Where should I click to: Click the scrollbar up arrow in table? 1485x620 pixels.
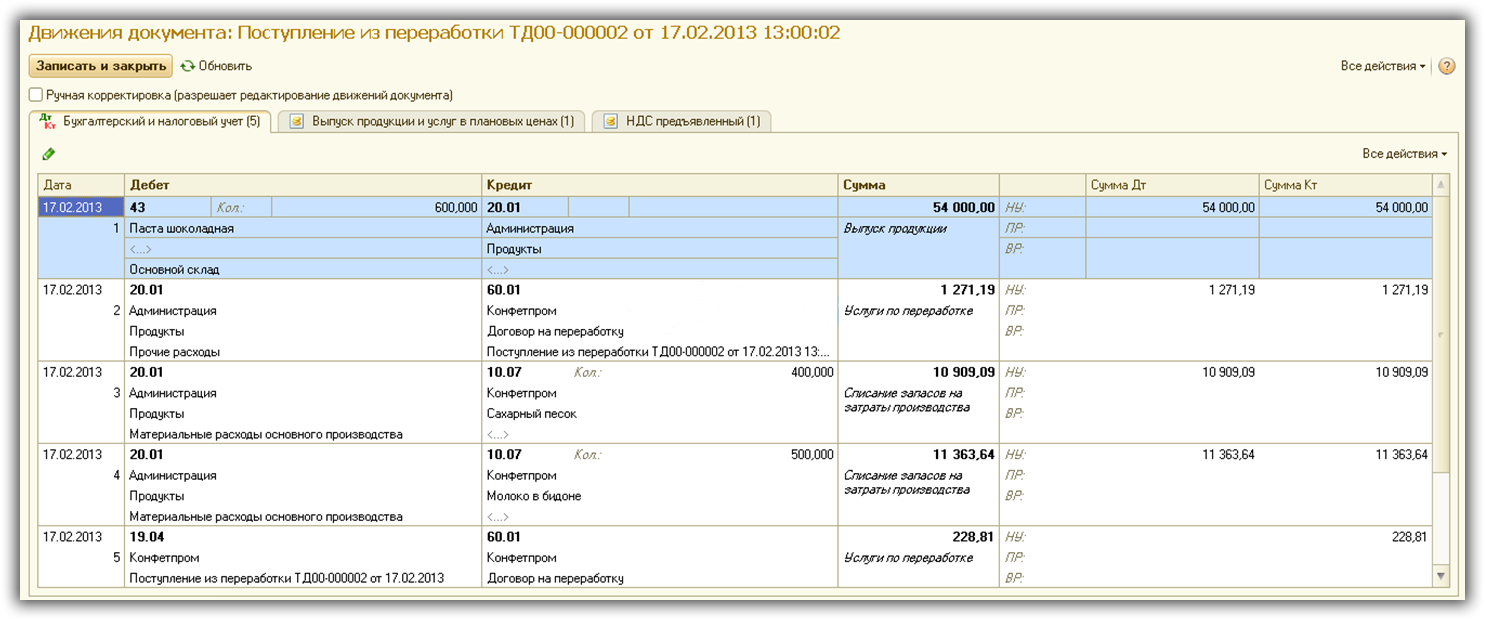[x=1440, y=186]
